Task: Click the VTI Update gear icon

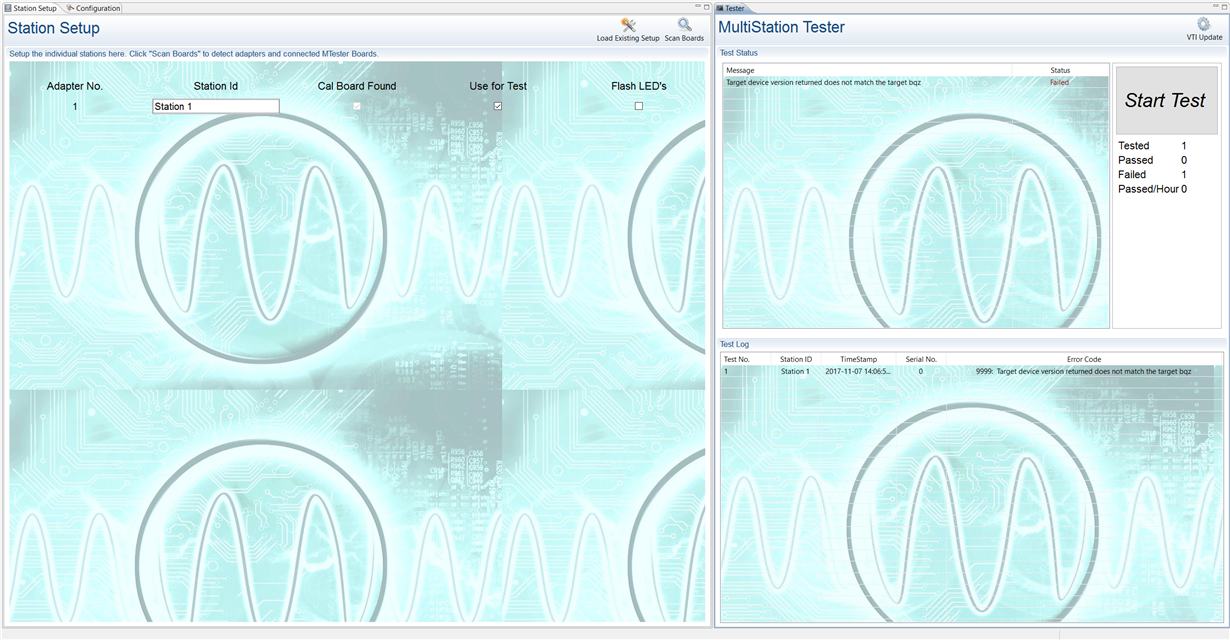Action: click(x=1204, y=24)
